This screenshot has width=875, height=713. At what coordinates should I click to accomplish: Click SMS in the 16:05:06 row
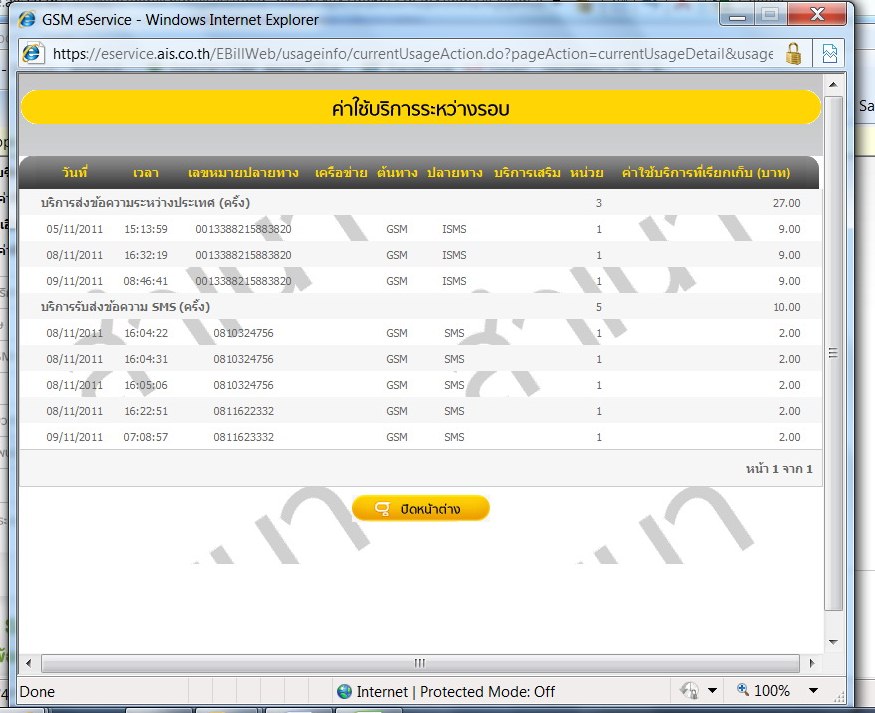(x=454, y=386)
